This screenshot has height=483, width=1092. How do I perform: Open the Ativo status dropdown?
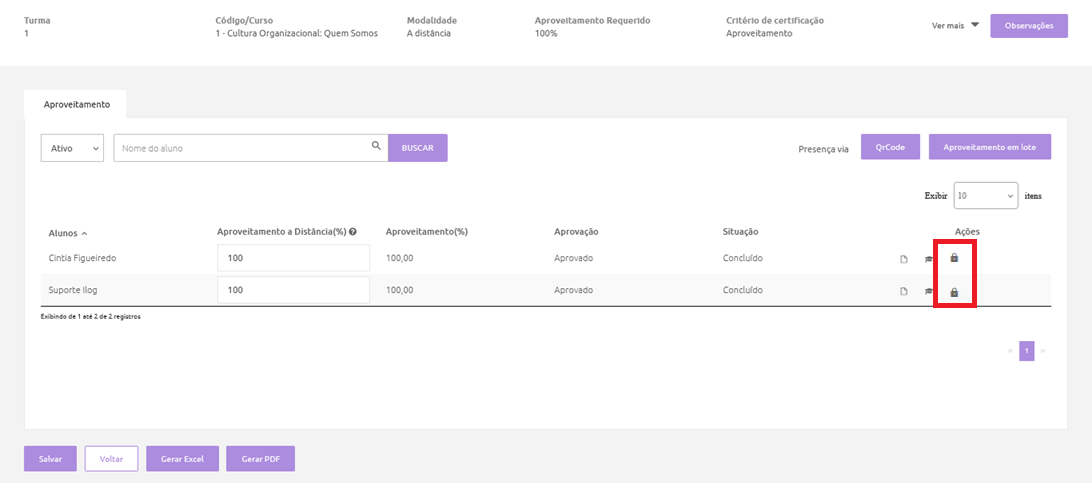72,148
